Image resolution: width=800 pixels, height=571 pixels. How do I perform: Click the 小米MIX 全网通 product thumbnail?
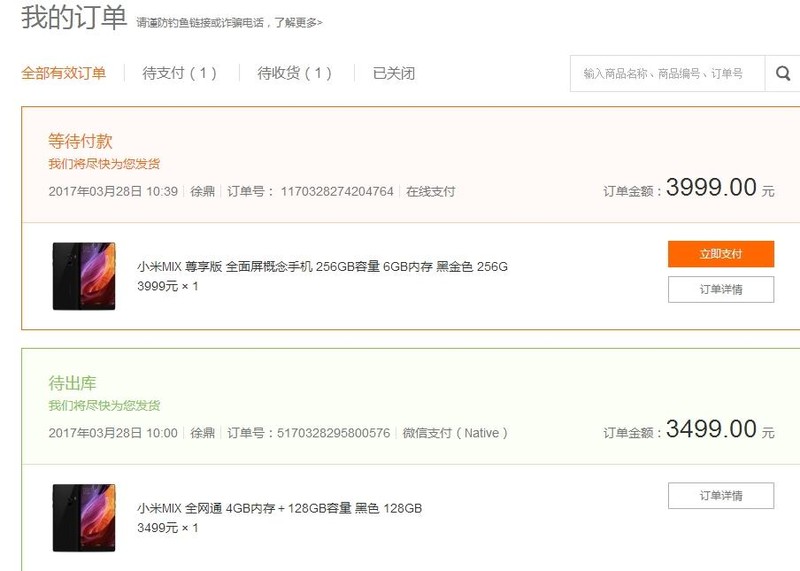click(x=84, y=518)
